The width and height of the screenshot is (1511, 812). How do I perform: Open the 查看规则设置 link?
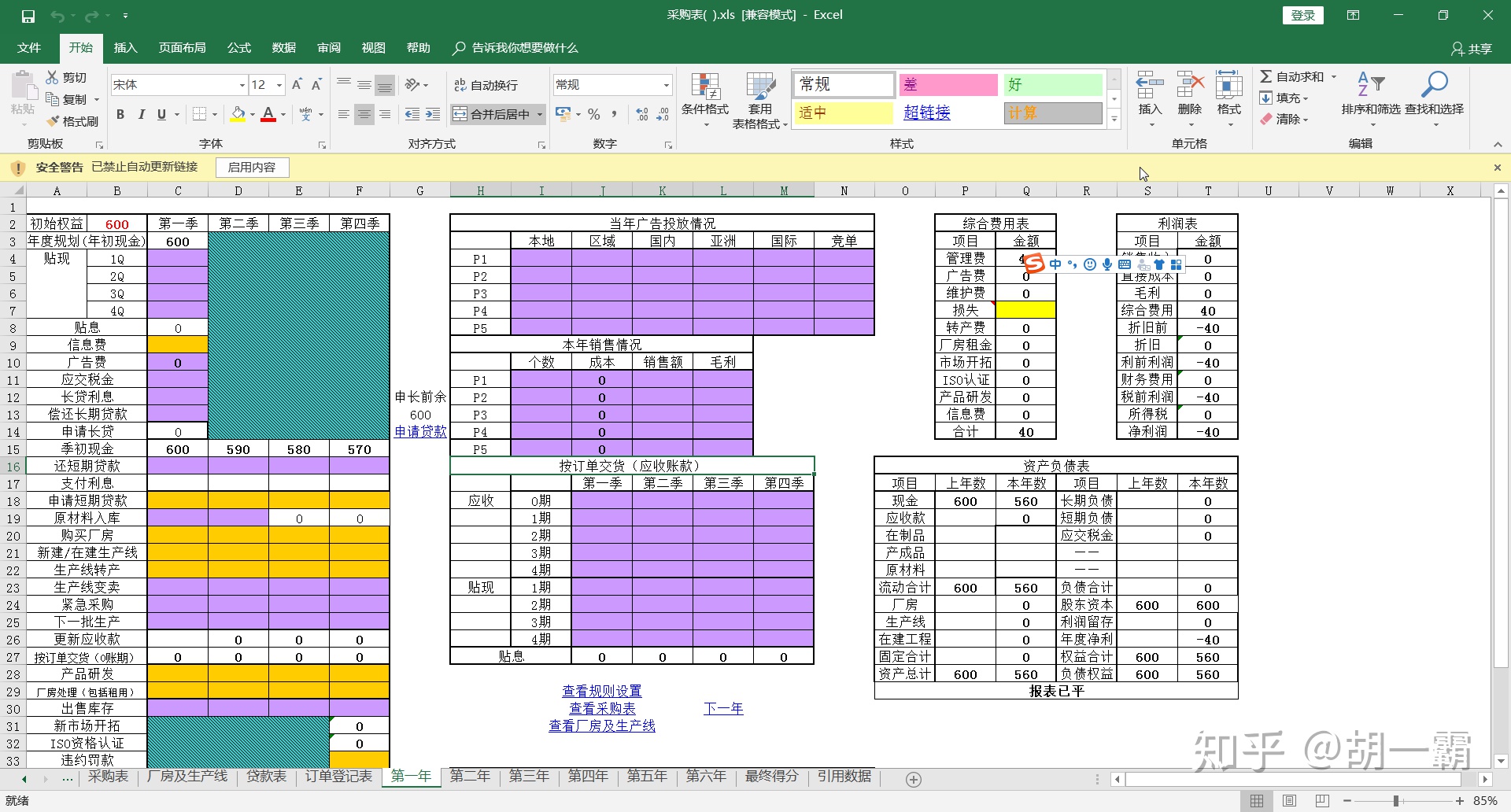click(602, 691)
